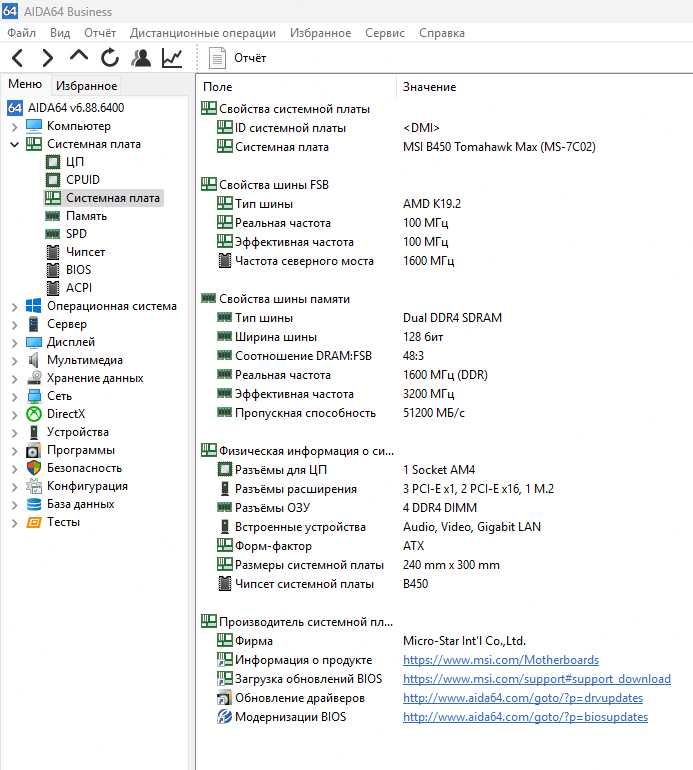This screenshot has width=693, height=770.
Task: Click the Хранение данных drive icon
Action: click(x=34, y=378)
